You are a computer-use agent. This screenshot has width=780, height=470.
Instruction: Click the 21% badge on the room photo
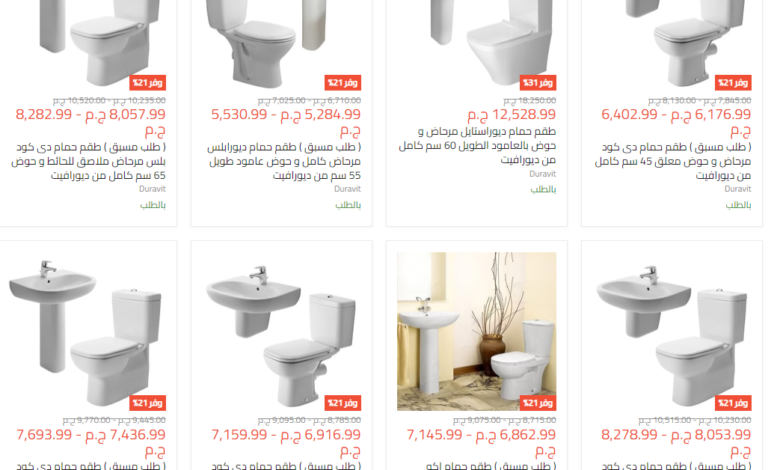pos(538,403)
